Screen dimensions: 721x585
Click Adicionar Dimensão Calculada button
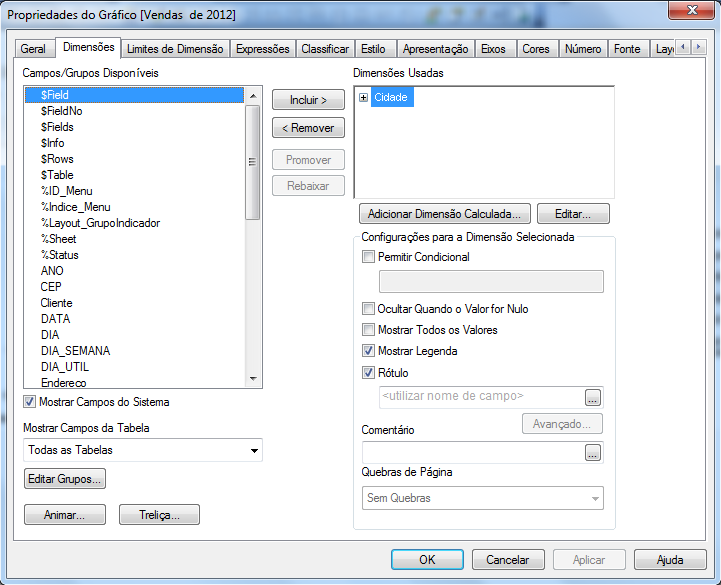[444, 214]
